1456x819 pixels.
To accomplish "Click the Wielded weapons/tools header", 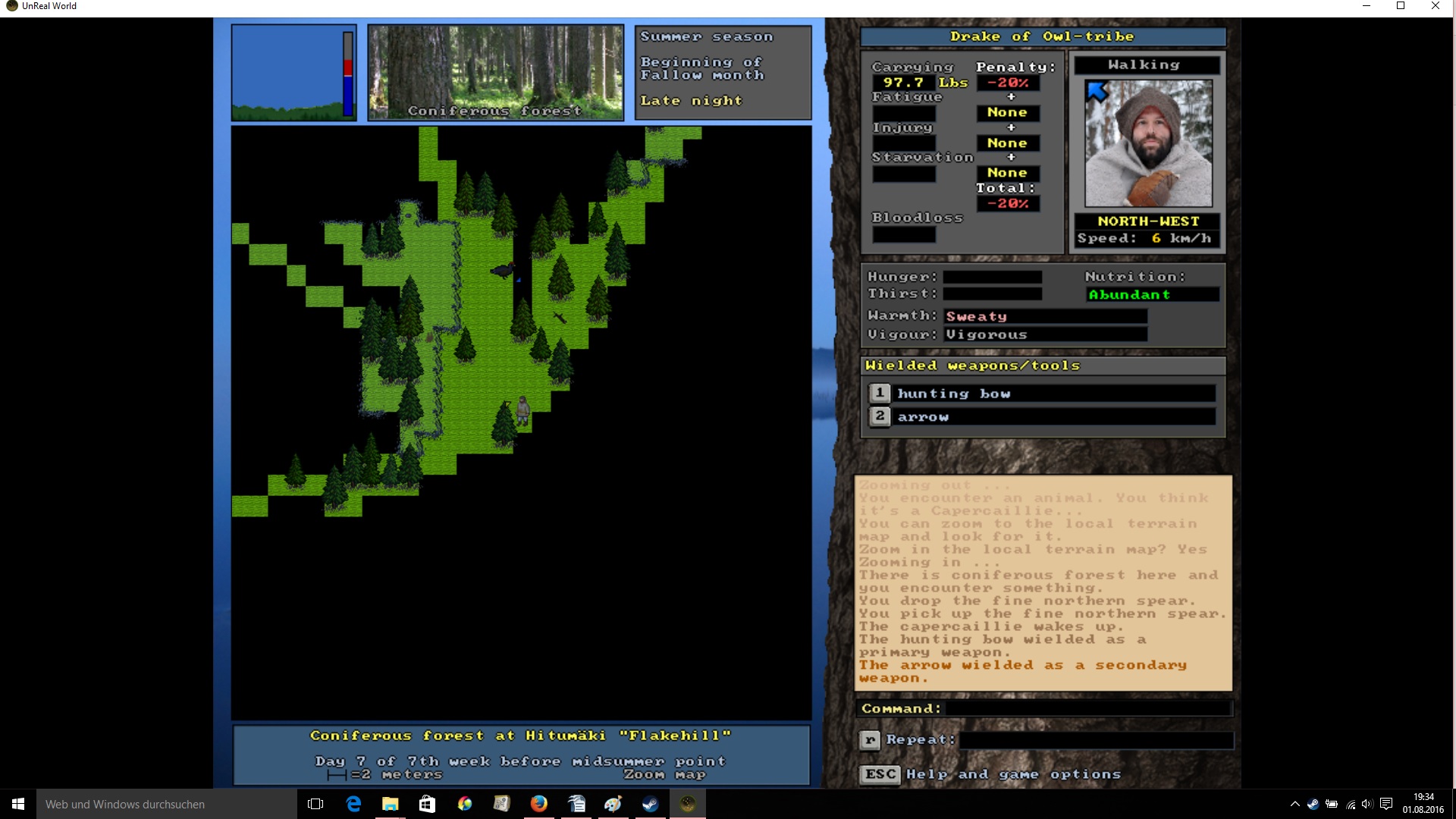I will pyautogui.click(x=1043, y=366).
